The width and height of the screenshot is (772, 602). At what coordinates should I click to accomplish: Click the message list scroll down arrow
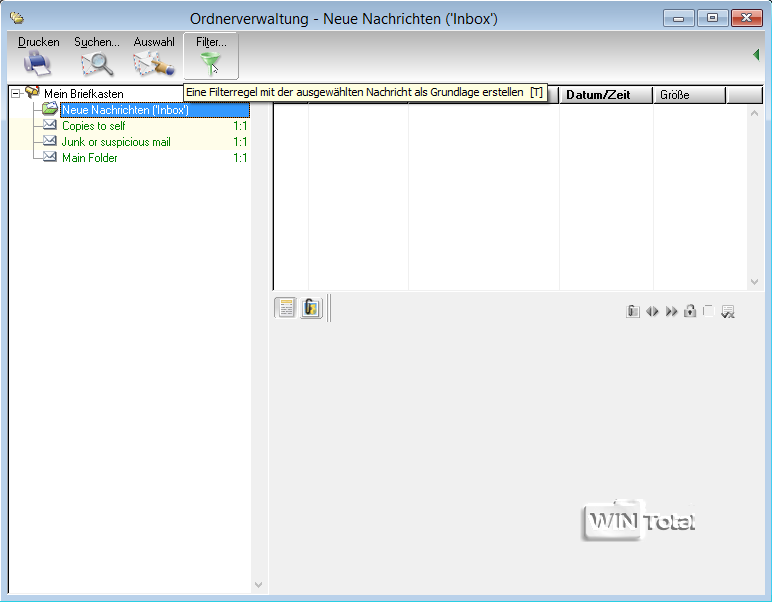(x=755, y=282)
